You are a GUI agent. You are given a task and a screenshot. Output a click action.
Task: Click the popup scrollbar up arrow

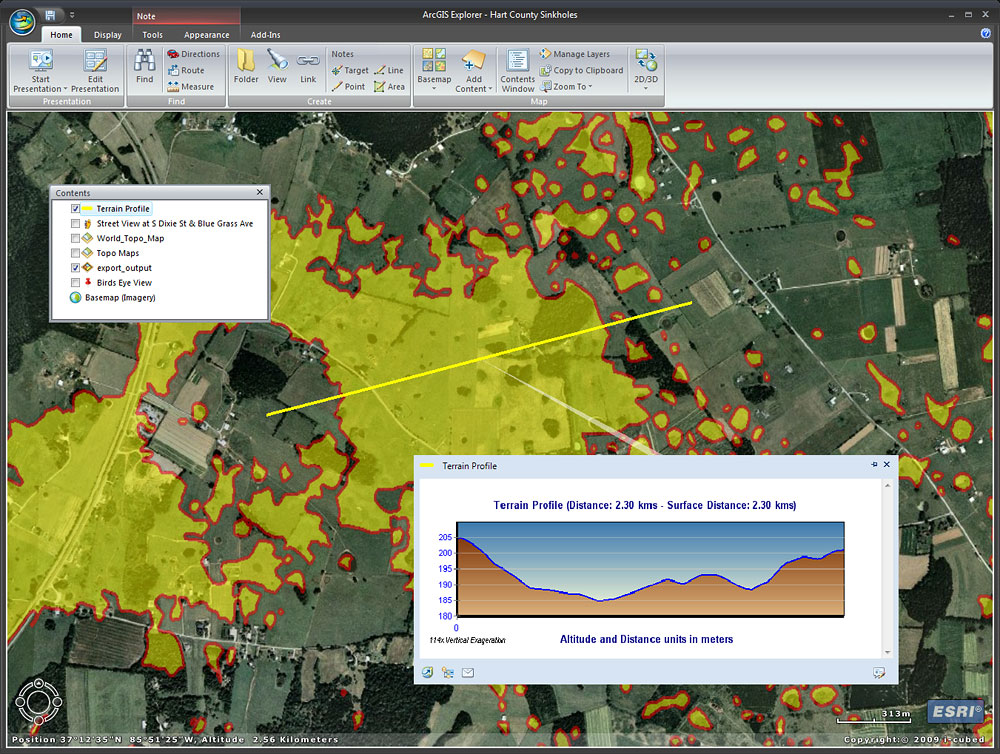tap(887, 486)
